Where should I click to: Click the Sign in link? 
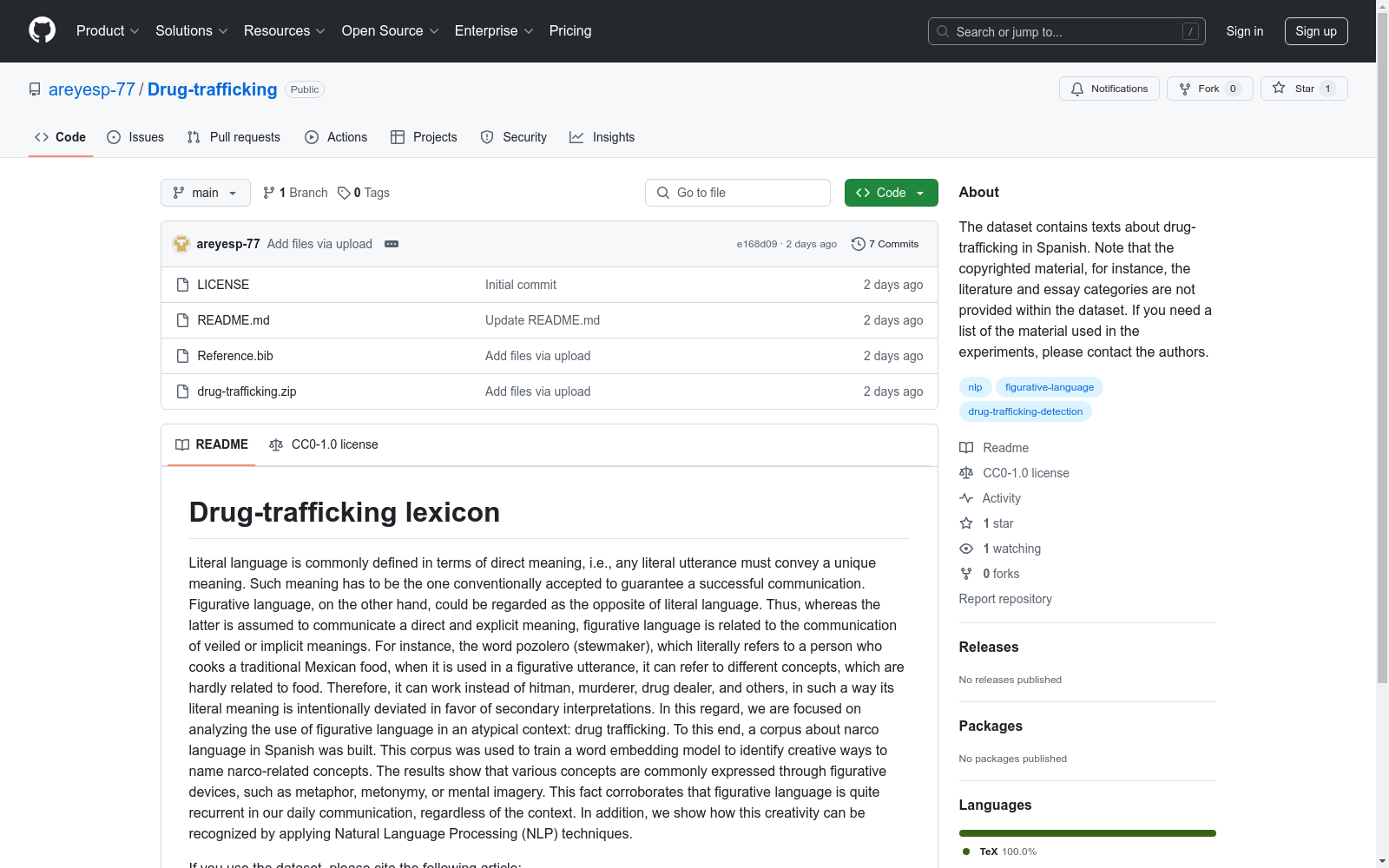click(1245, 31)
